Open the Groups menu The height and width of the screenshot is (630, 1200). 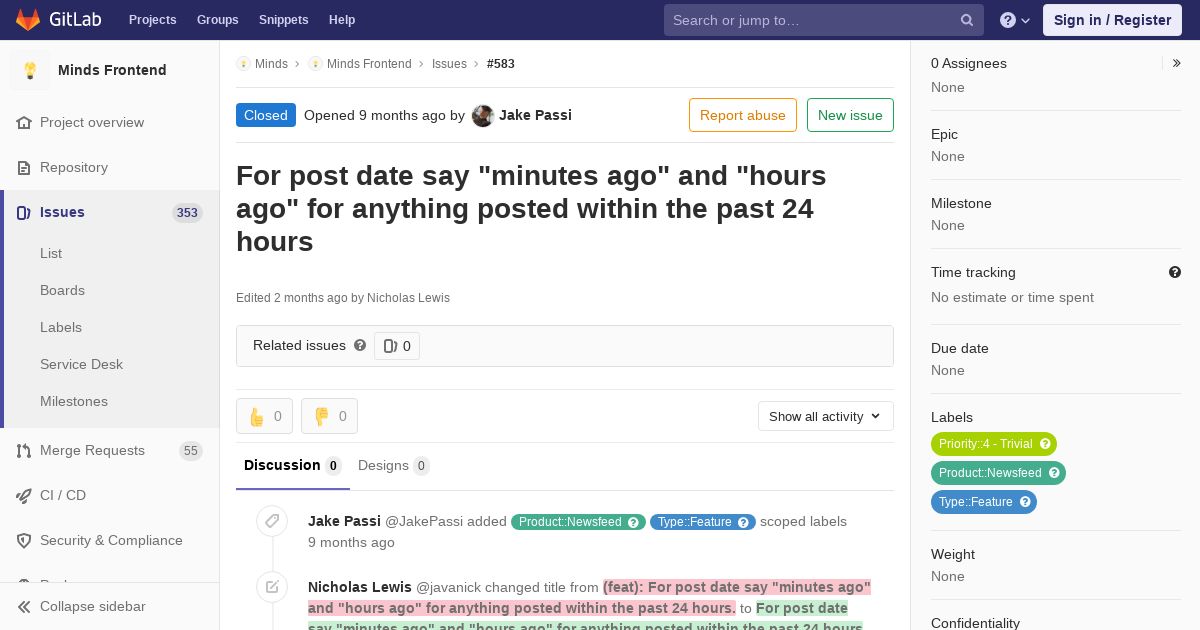217,20
